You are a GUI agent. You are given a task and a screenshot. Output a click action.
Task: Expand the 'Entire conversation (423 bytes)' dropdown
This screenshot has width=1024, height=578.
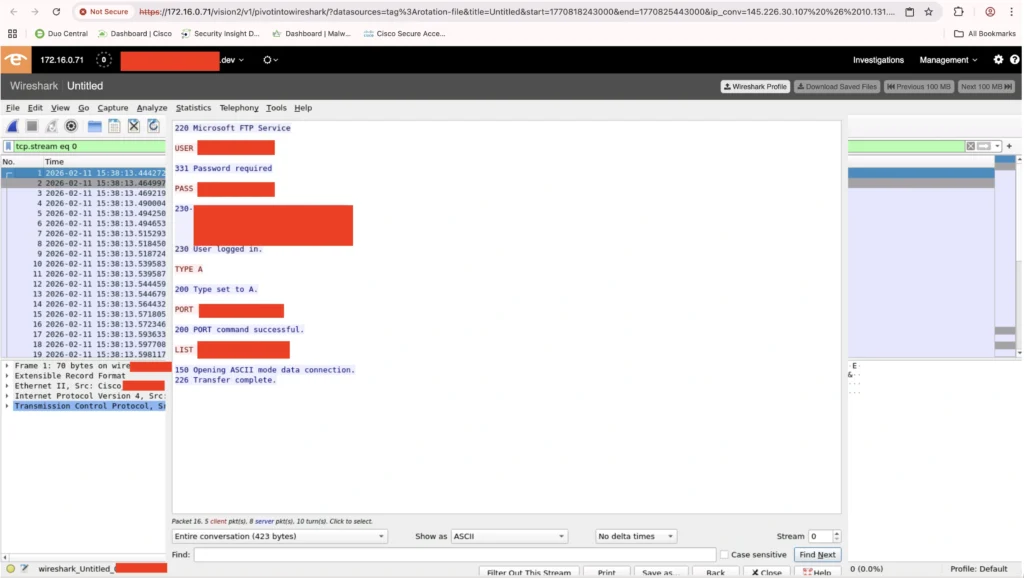(280, 536)
